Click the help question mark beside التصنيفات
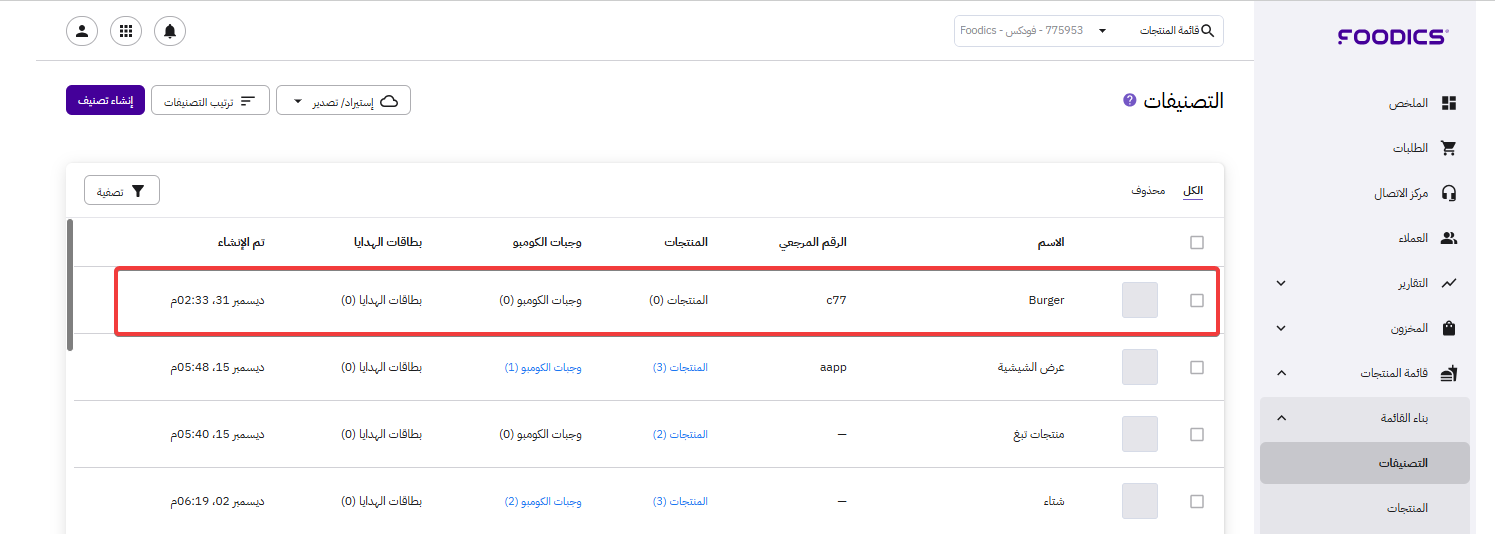Image resolution: width=1495 pixels, height=534 pixels. [1130, 100]
